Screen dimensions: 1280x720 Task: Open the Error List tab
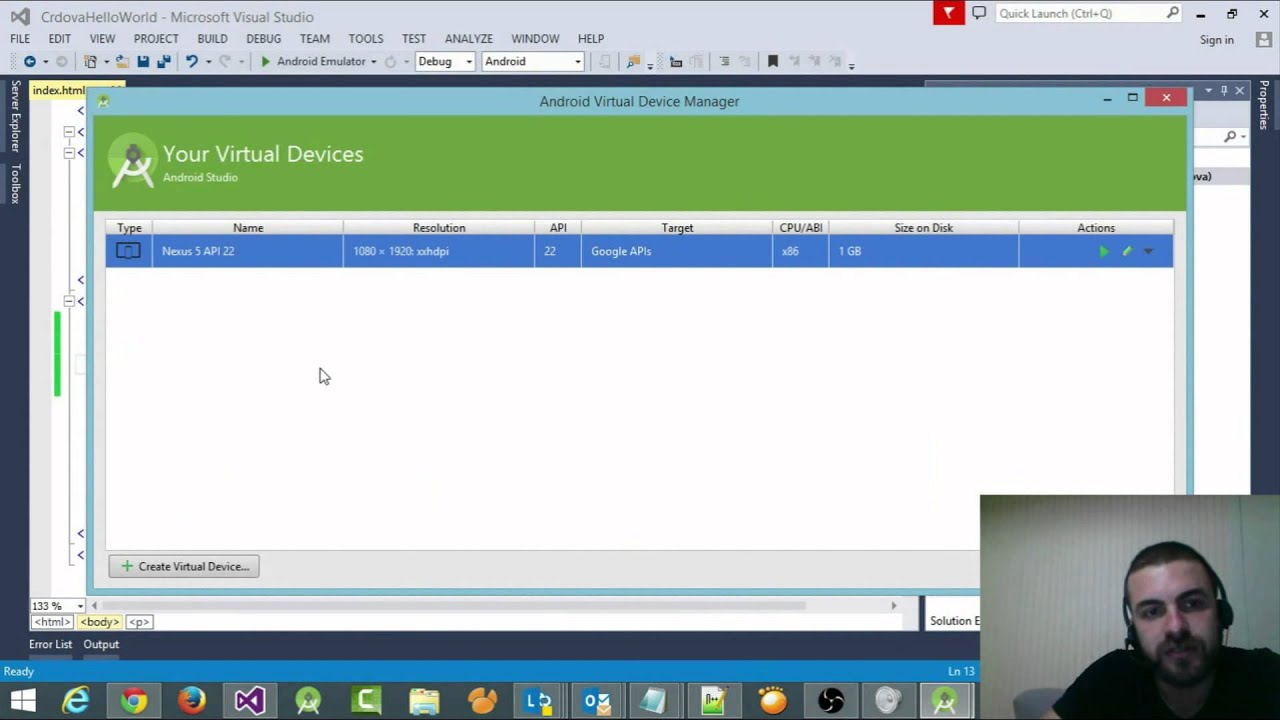[x=50, y=644]
